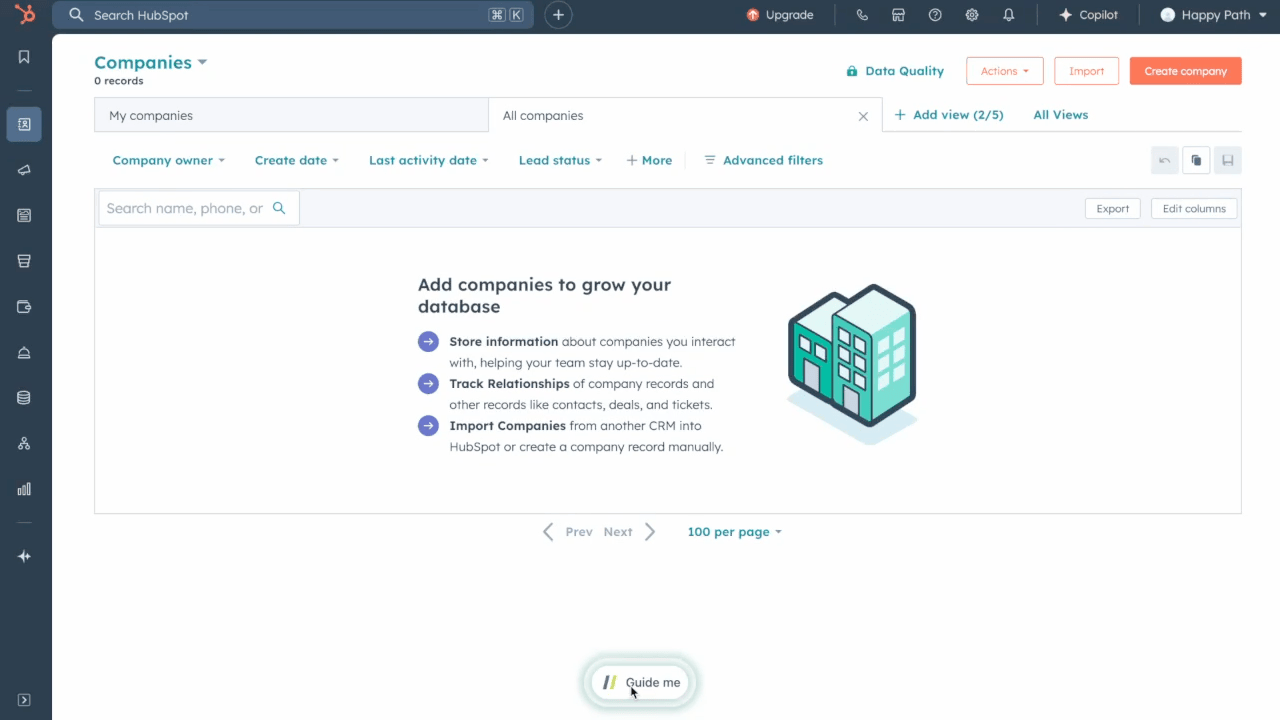Open Content icon in sidebar
This screenshot has height=720, width=1280.
coord(24,215)
